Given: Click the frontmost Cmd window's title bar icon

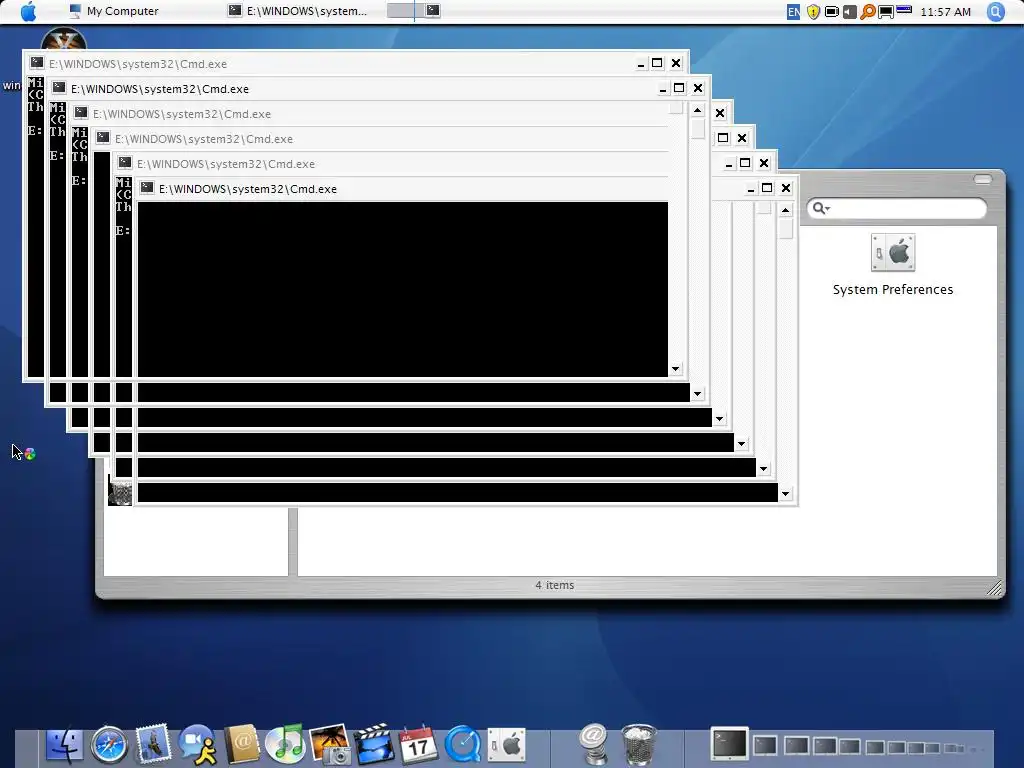Looking at the screenshot, I should pyautogui.click(x=147, y=188).
